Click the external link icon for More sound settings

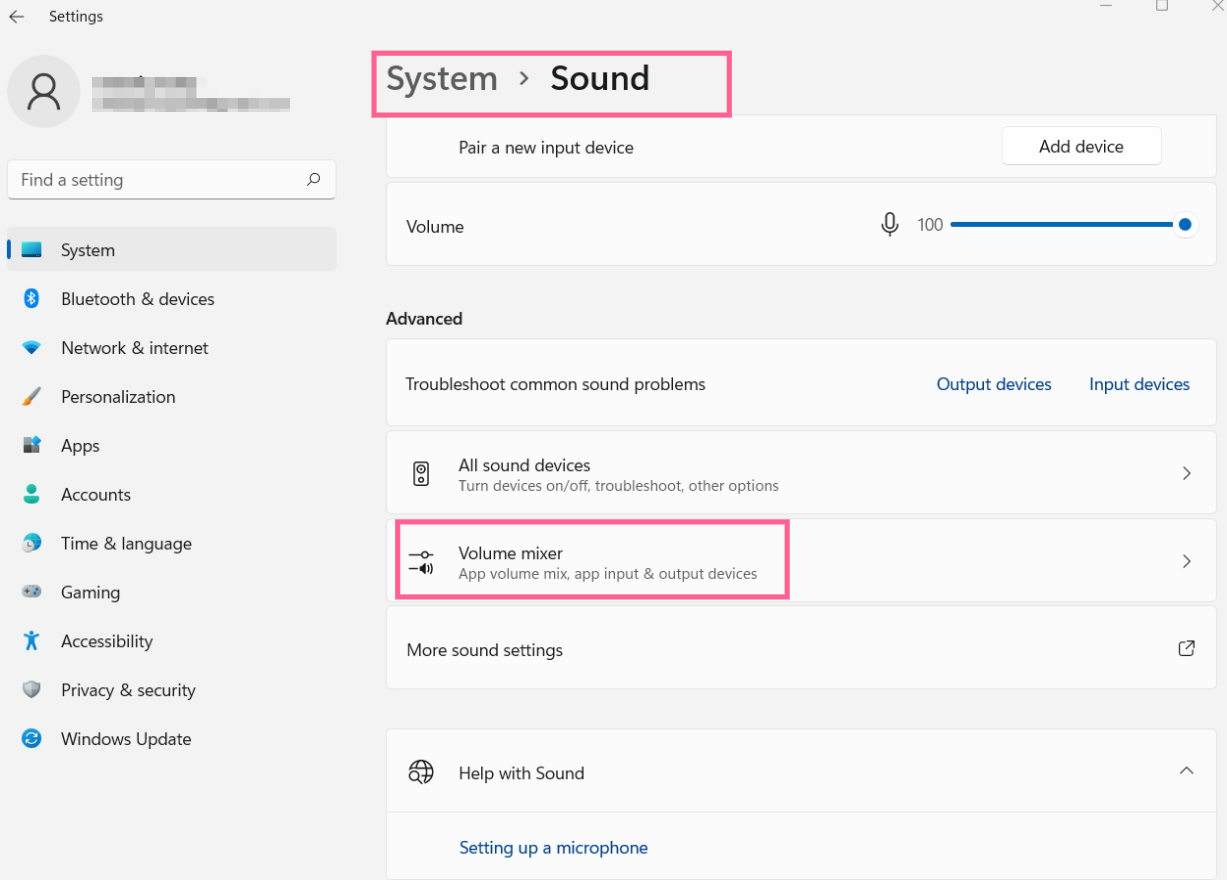1186,648
